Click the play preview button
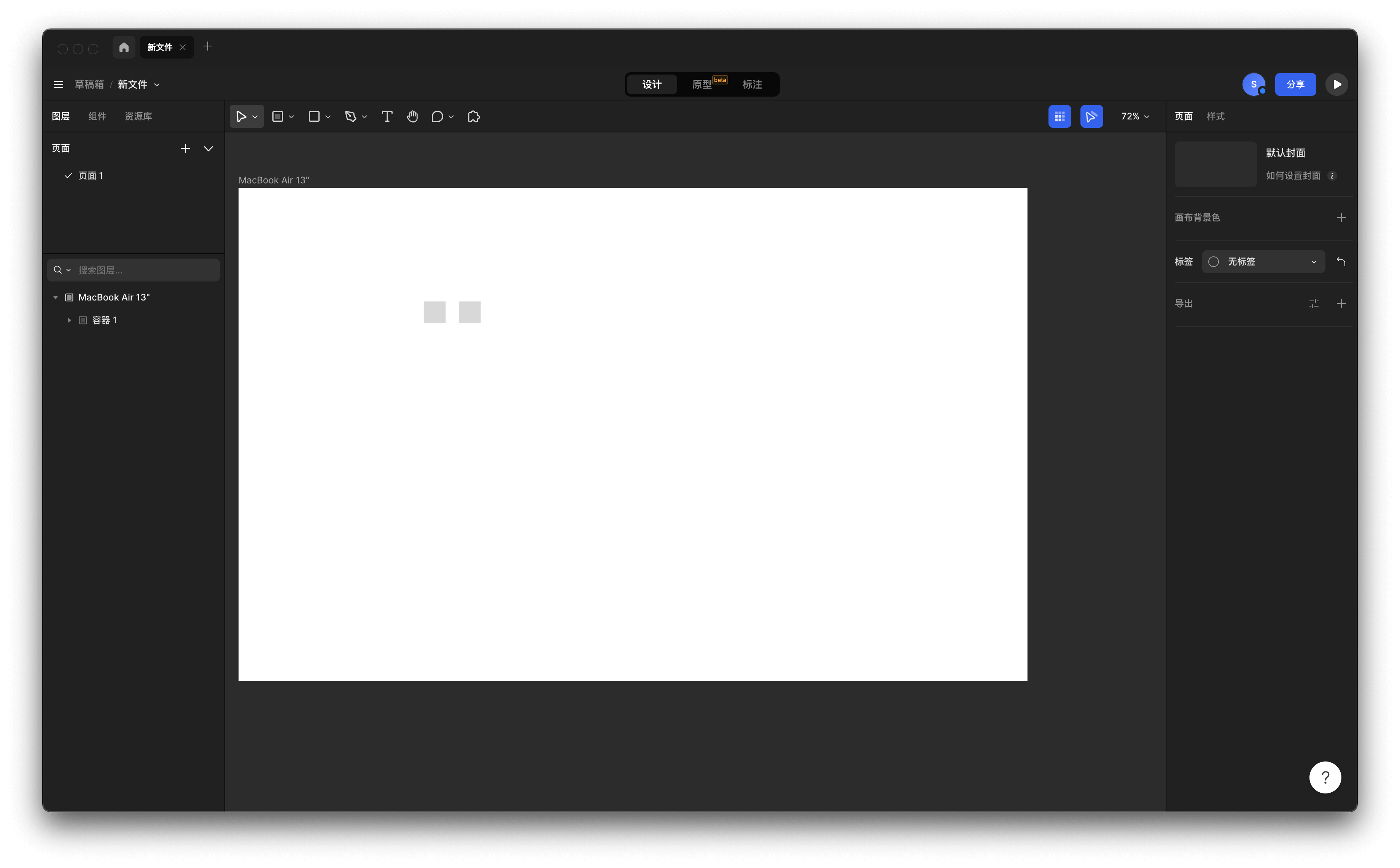1400x868 pixels. click(x=1336, y=84)
